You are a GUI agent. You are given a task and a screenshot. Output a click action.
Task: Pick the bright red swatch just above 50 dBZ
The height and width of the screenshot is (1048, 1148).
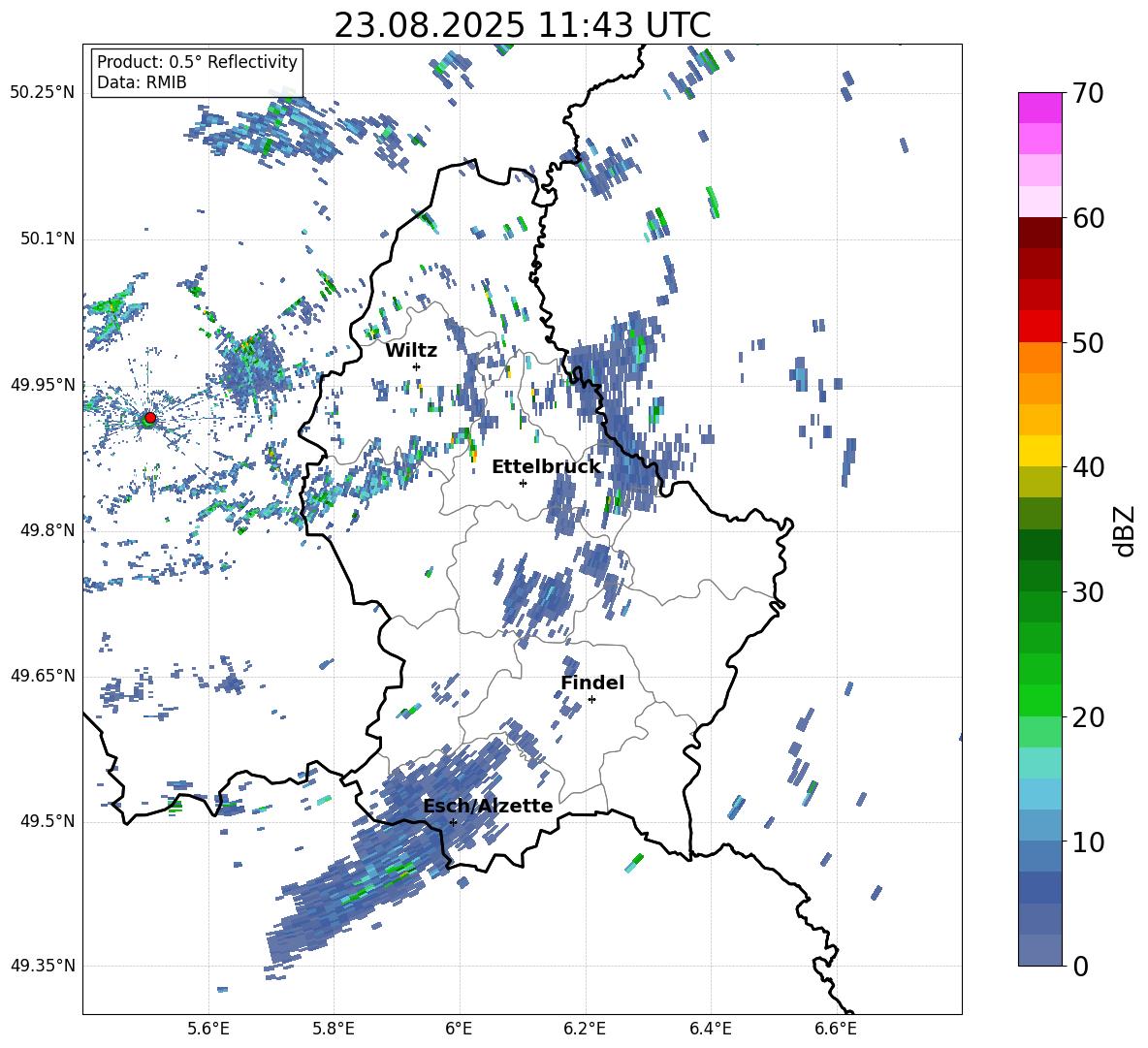click(1039, 327)
